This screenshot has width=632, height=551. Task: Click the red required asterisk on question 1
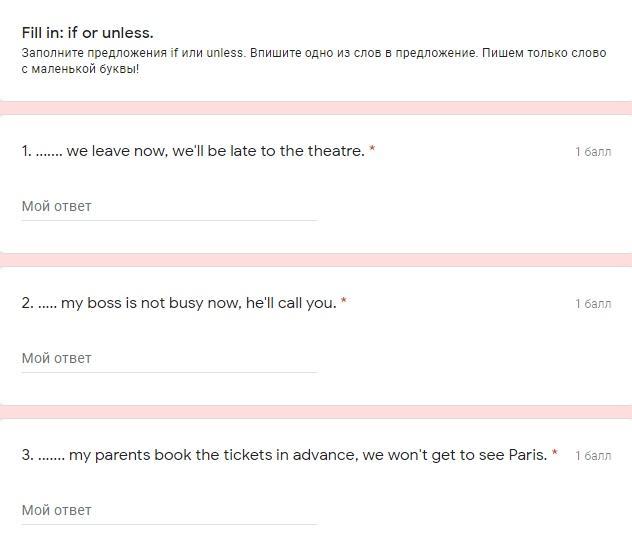pos(372,150)
